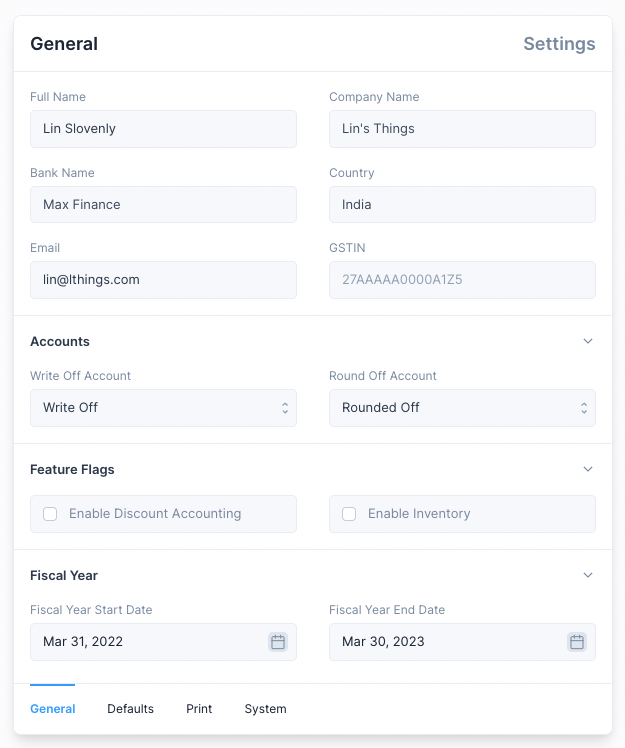Open the Round Off Account dropdown
Image resolution: width=625 pixels, height=748 pixels.
[x=450, y=408]
